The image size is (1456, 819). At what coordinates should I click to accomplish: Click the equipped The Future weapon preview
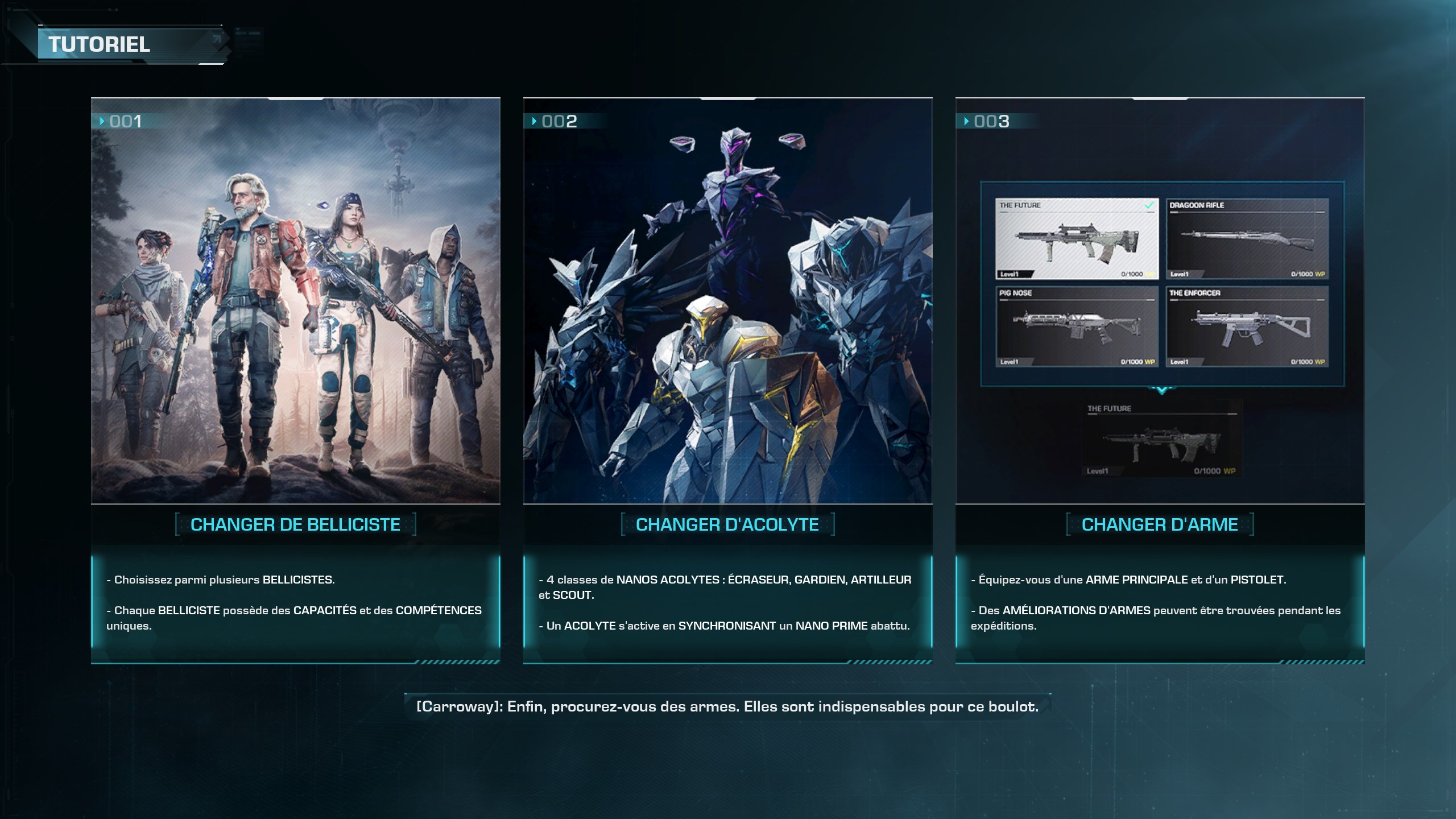pos(1161,441)
